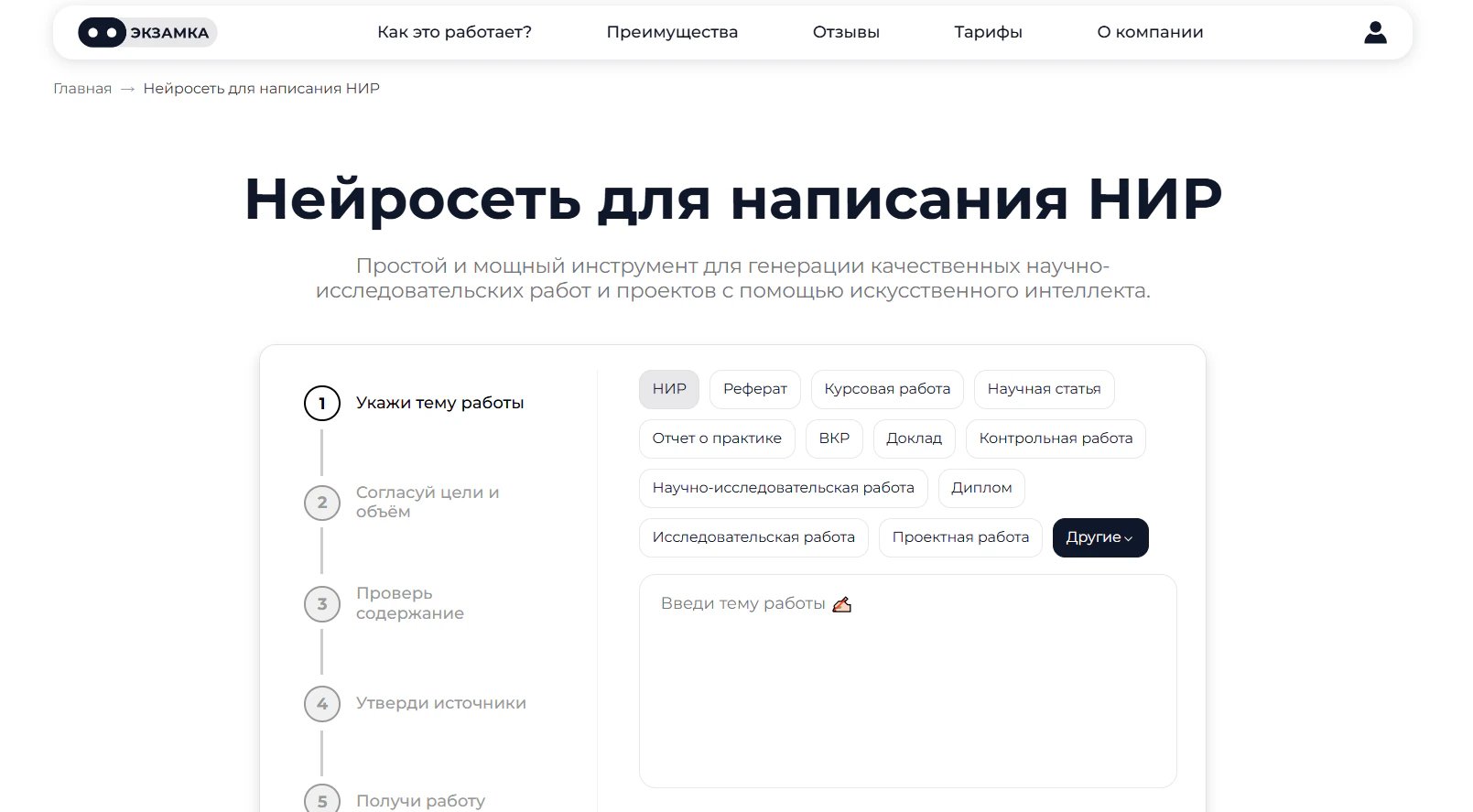Focus the 'Введи тему работы' text field
1473x812 pixels.
click(907, 680)
